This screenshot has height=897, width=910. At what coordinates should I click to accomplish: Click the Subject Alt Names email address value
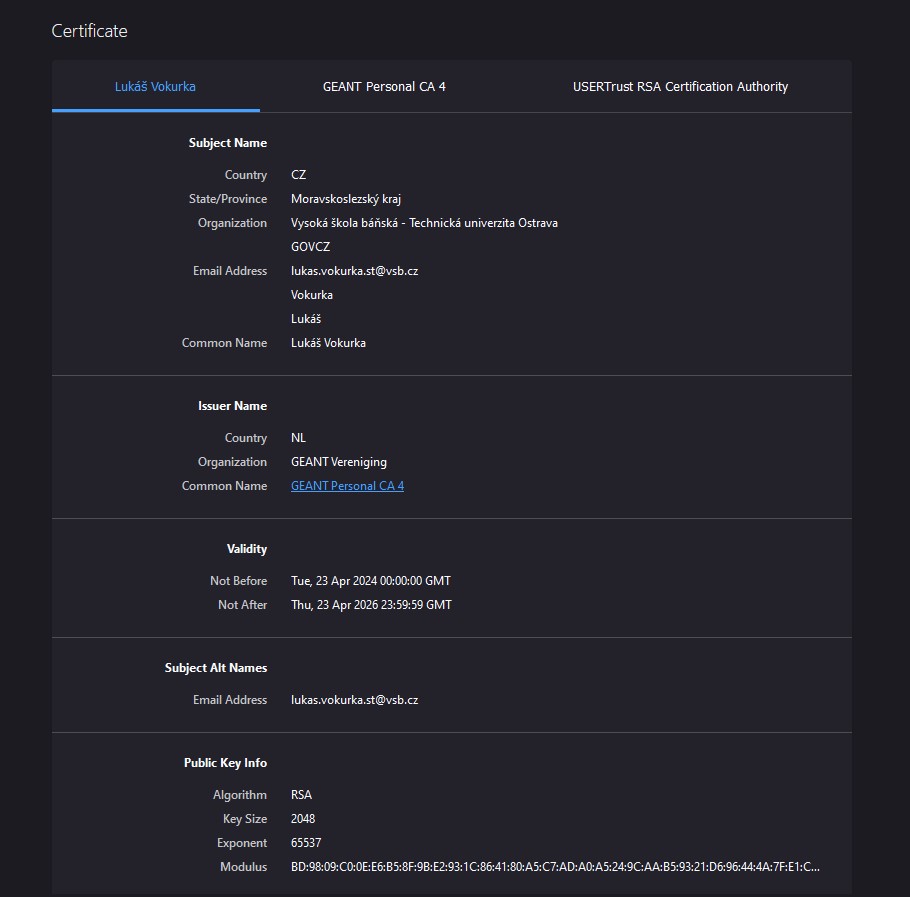pos(355,700)
